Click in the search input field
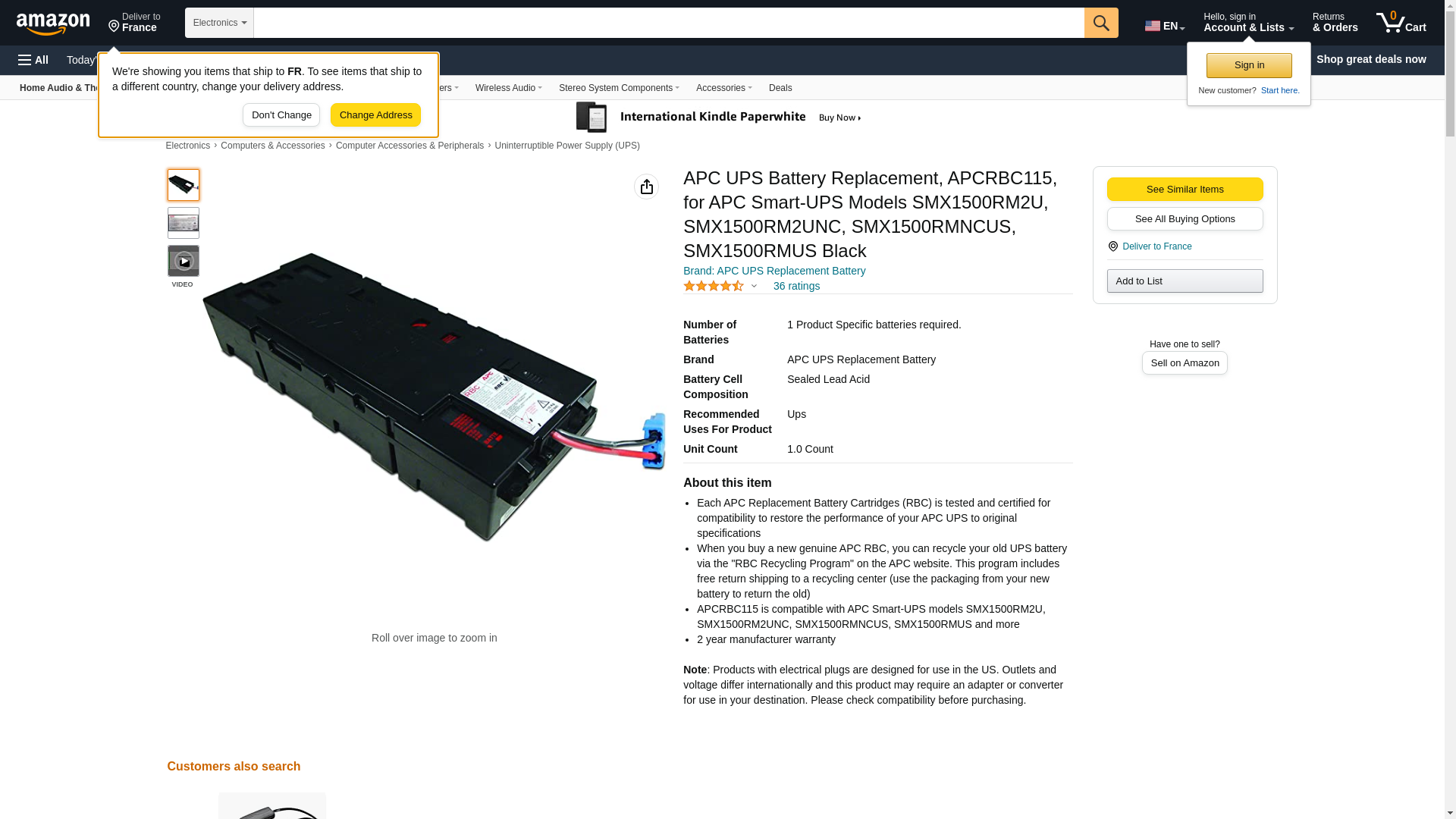Screen dimensions: 1456x819 669,23
